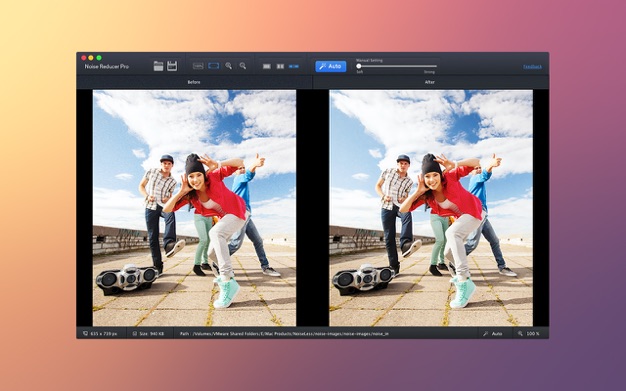
Task: Select the Before panel header
Action: (x=194, y=82)
